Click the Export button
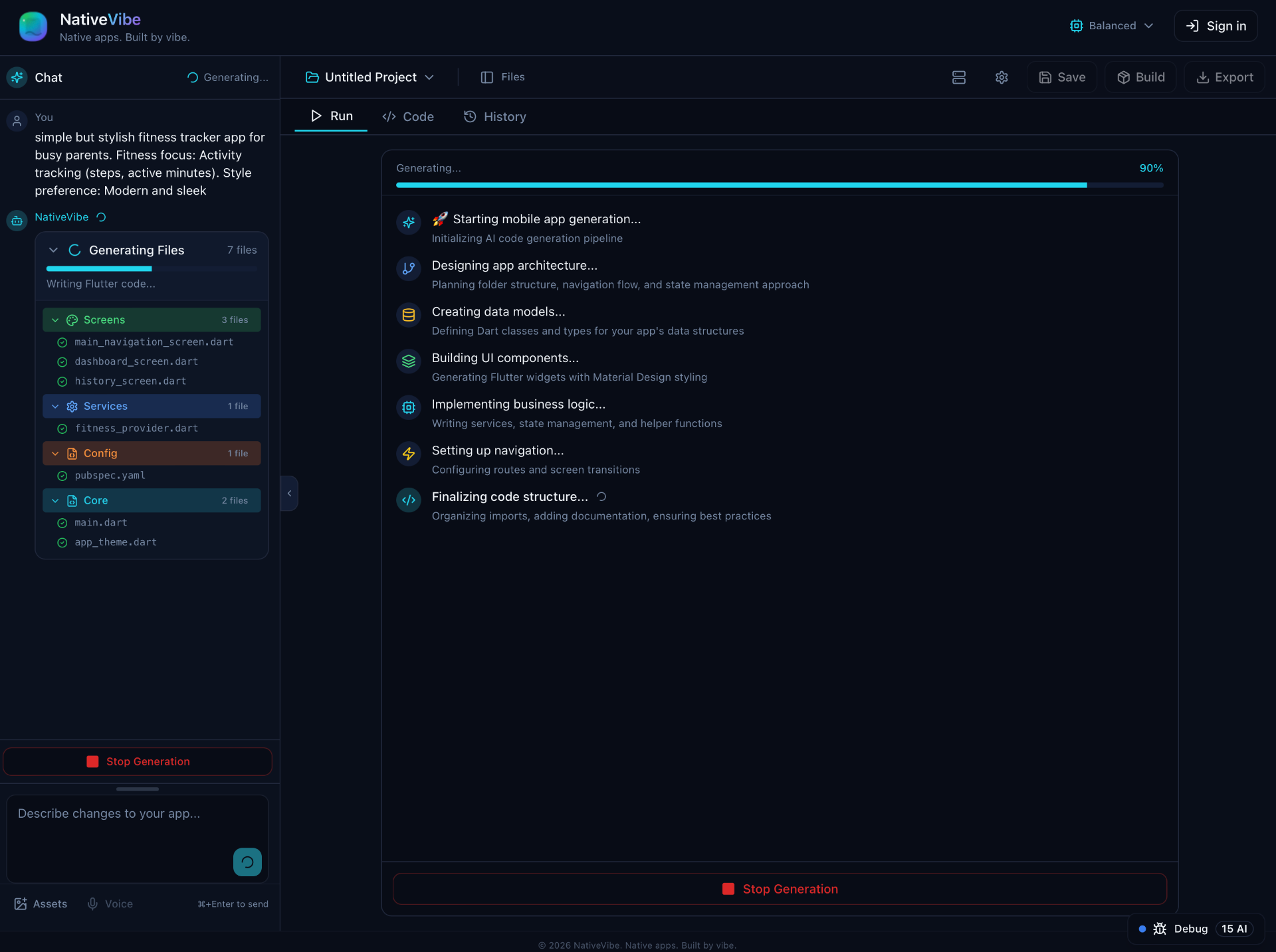 (x=1224, y=77)
